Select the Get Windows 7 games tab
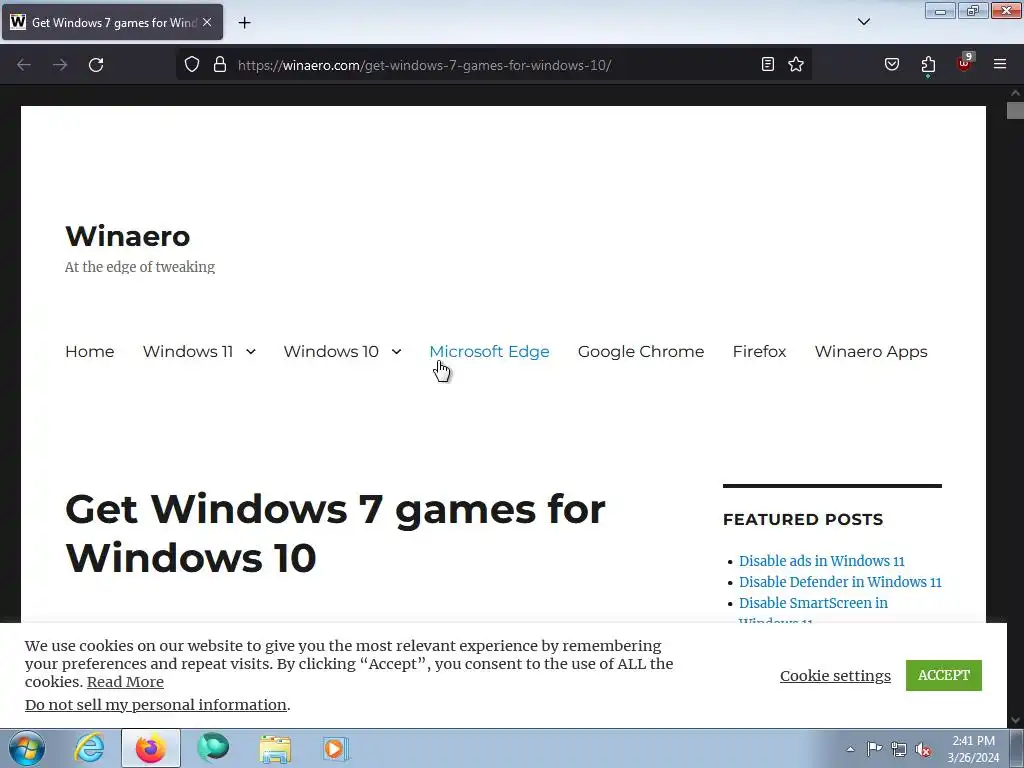The image size is (1024, 768). (x=112, y=22)
